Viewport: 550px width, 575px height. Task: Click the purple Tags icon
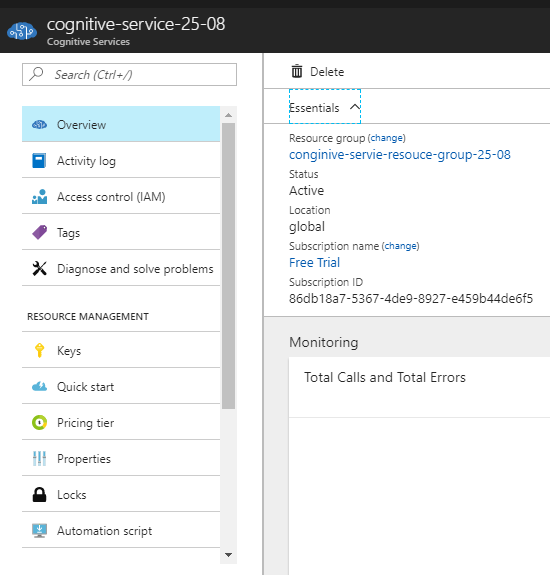pos(40,232)
